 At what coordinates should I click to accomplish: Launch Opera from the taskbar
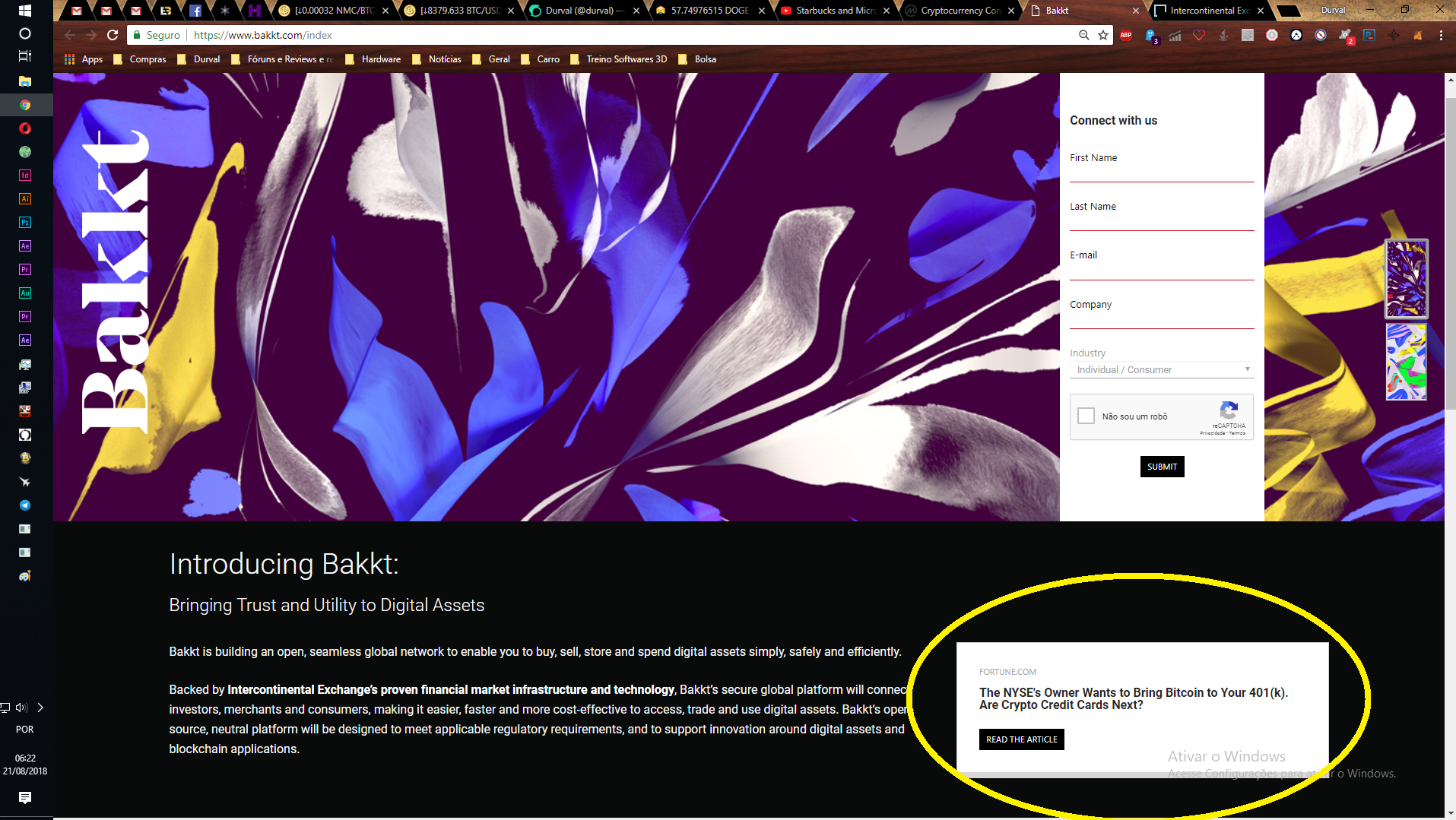click(x=25, y=128)
